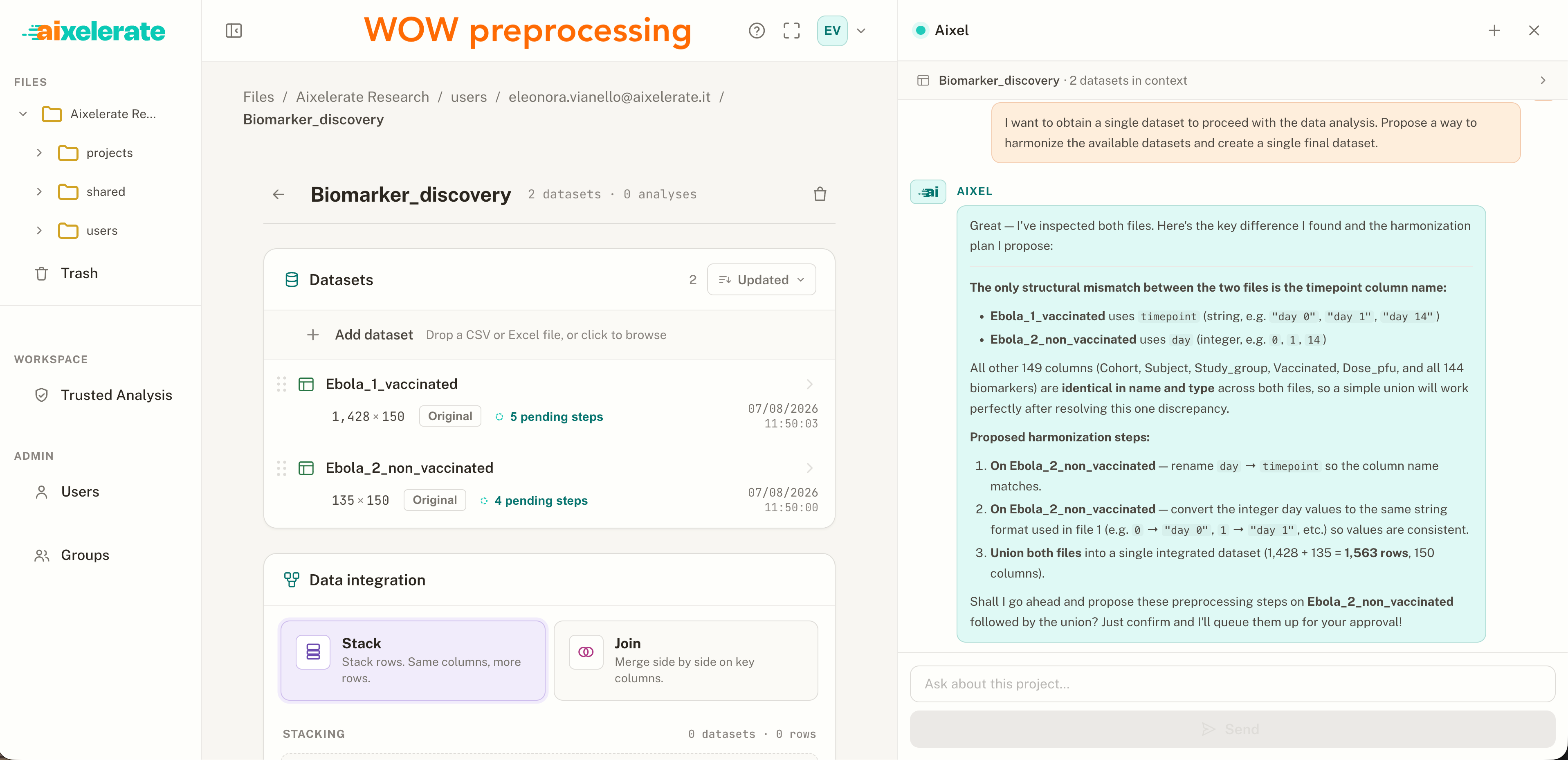Screen dimensions: 1568x760
Task: Select the Join integration option
Action: click(686, 661)
